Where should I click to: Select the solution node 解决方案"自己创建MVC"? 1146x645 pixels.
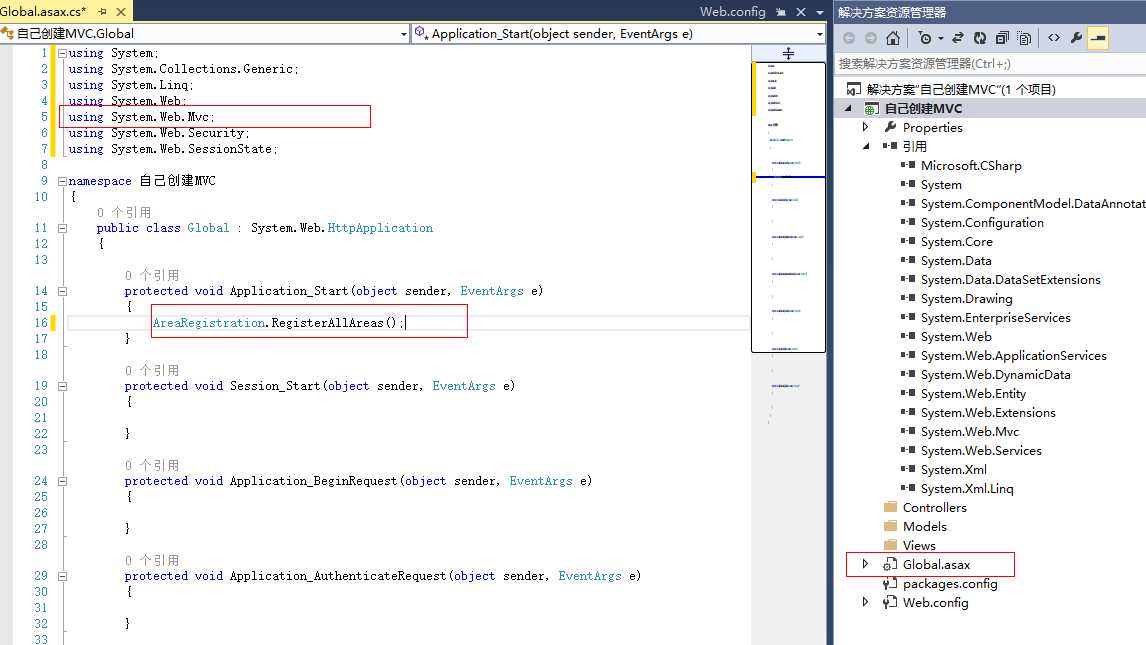(x=960, y=89)
